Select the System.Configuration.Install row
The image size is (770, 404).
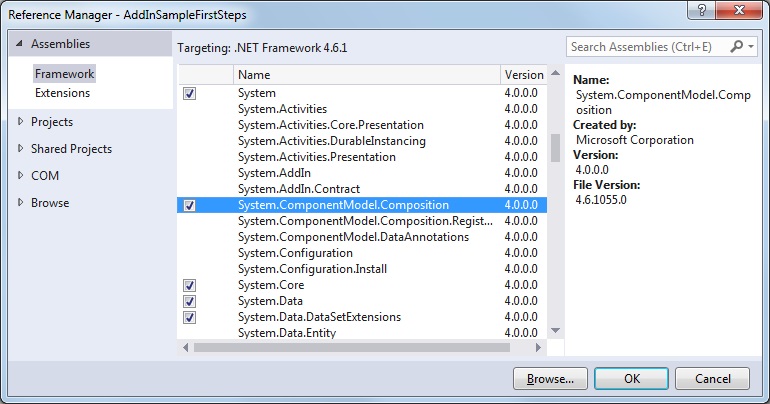362,269
